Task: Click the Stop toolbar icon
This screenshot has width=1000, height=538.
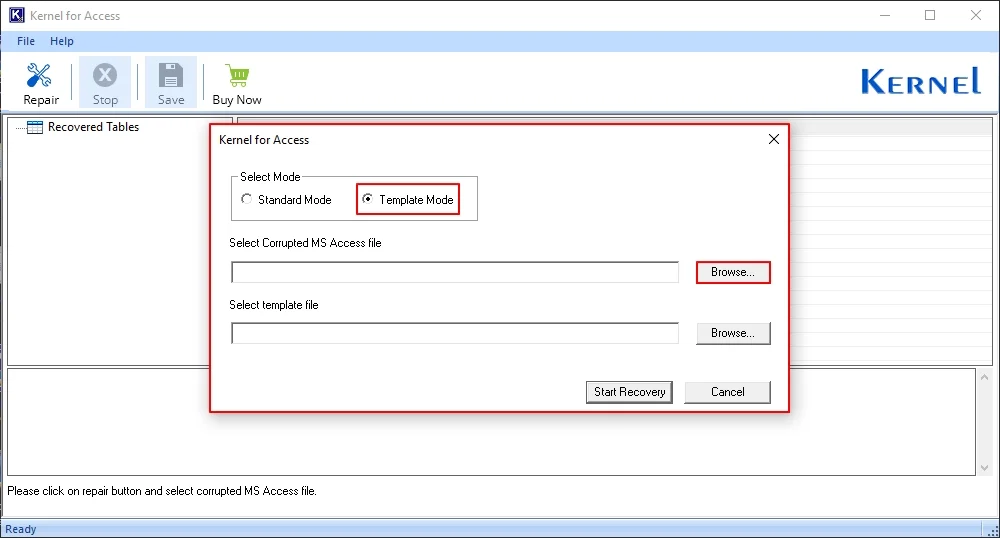Action: point(105,76)
